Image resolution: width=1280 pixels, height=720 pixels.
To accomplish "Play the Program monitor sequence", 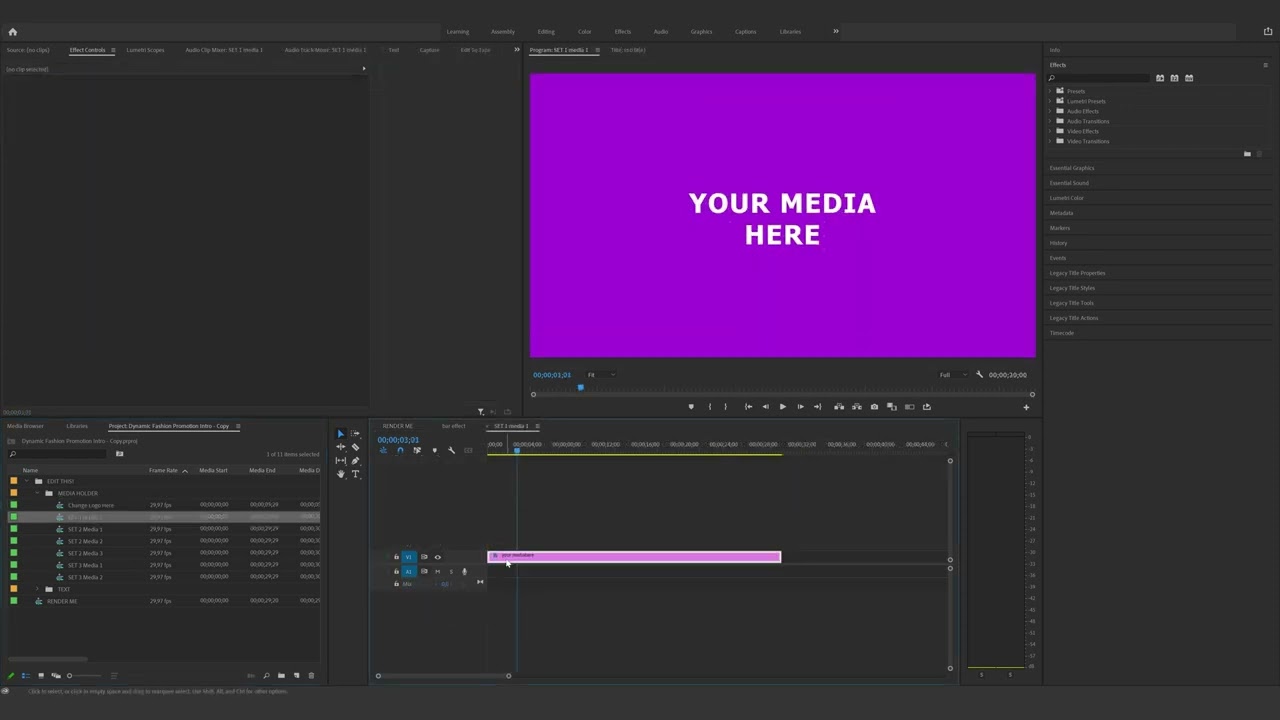I will (x=782, y=407).
